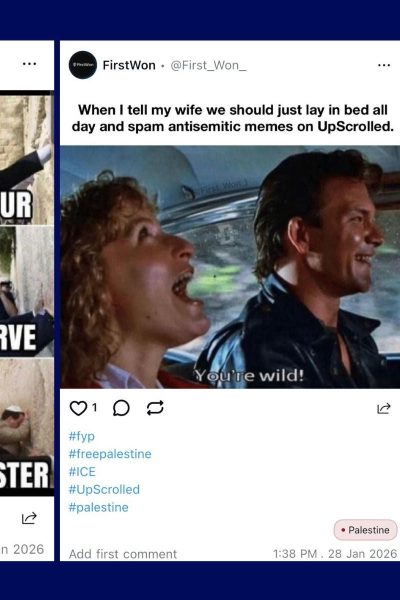
Task: Open the FirstWon profile avatar
Action: pos(83,65)
